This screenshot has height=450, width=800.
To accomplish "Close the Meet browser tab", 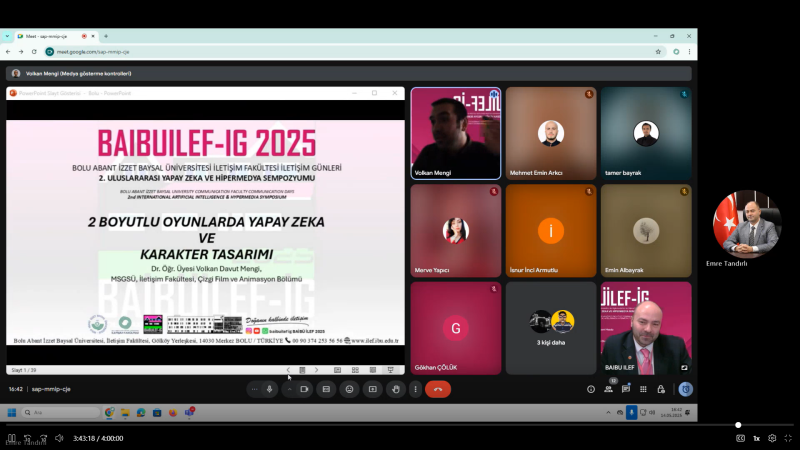I will pyautogui.click(x=93, y=36).
